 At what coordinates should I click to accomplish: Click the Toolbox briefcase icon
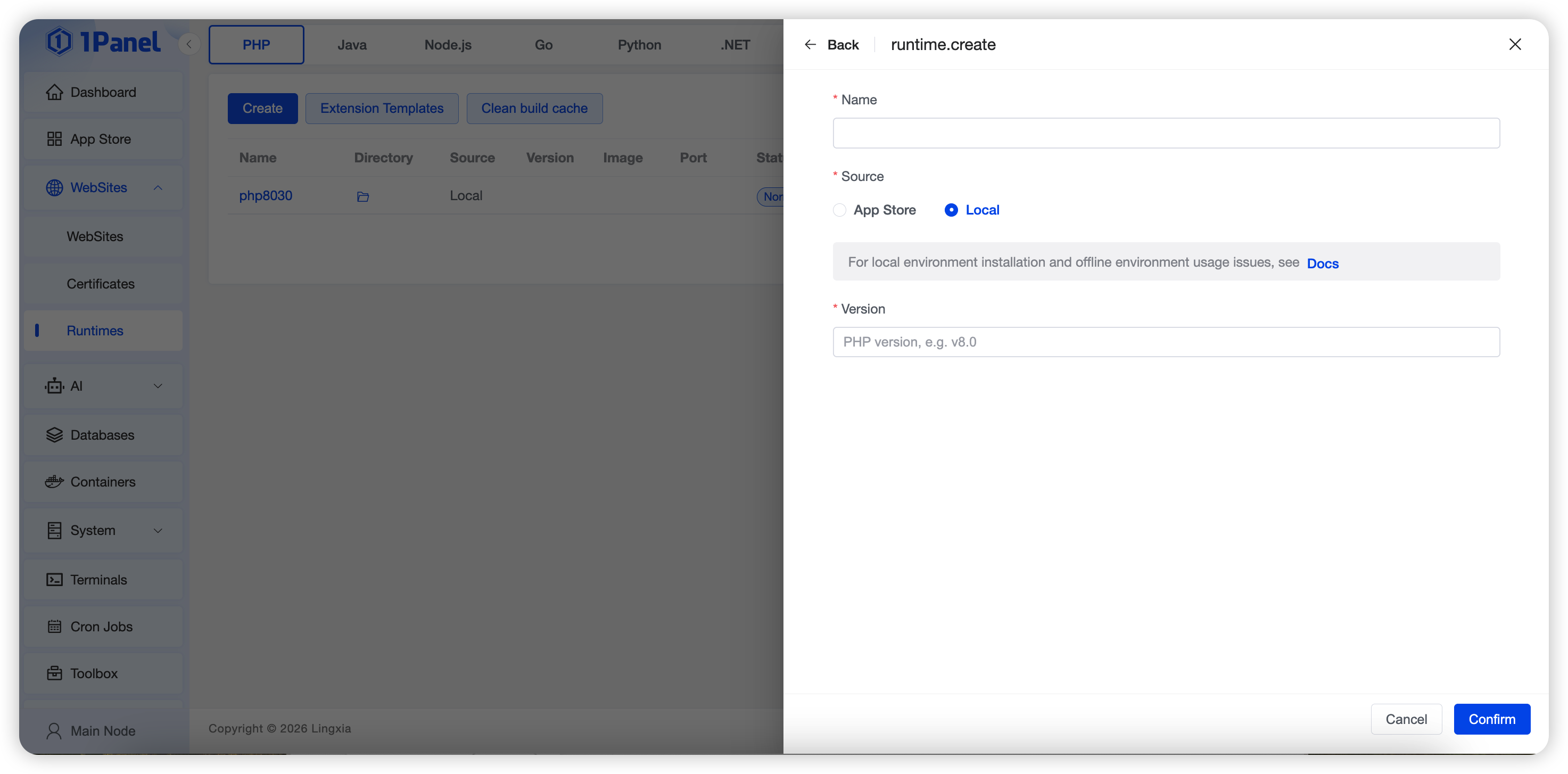[x=54, y=673]
